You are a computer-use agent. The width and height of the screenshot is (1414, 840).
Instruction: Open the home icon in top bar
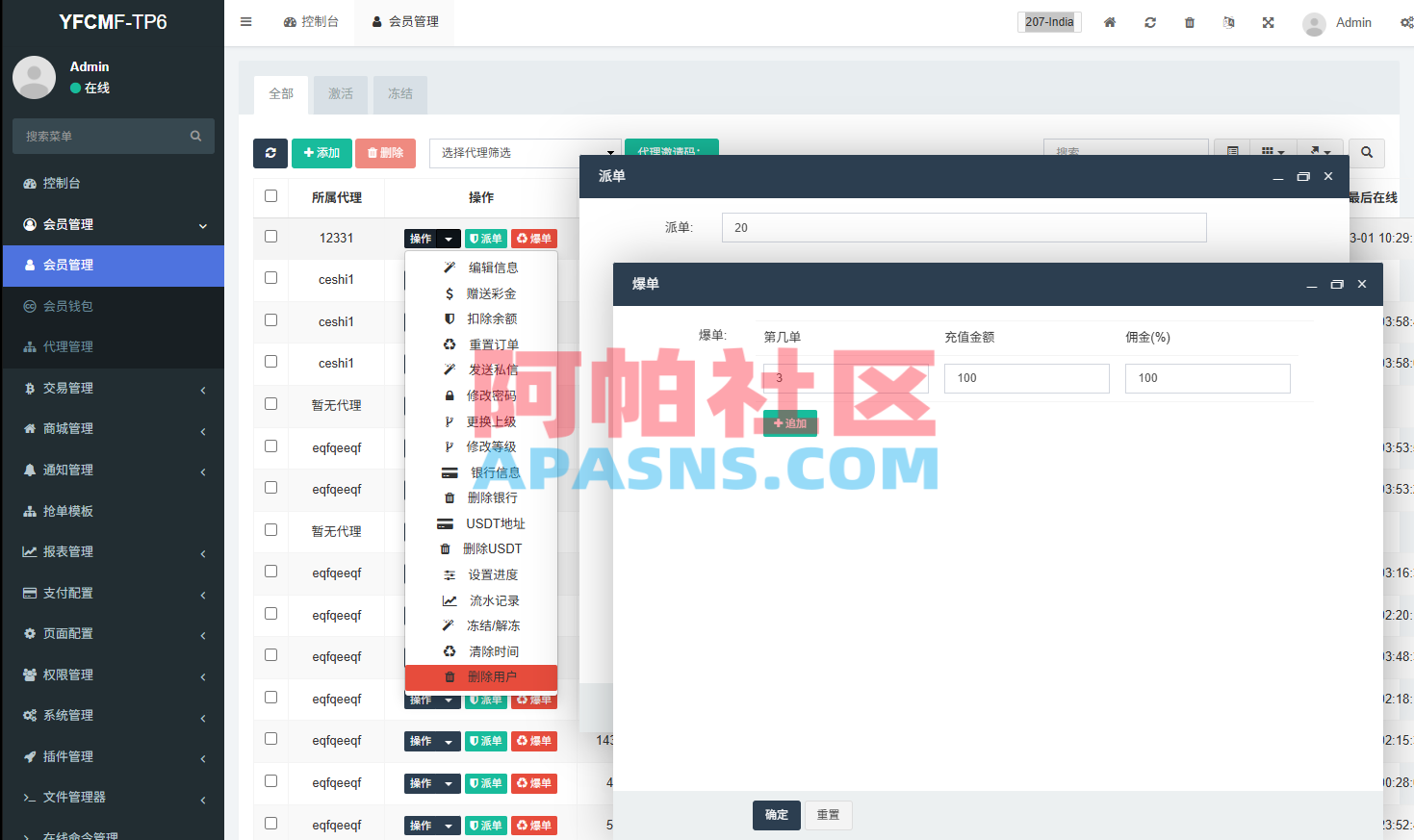(x=1110, y=22)
